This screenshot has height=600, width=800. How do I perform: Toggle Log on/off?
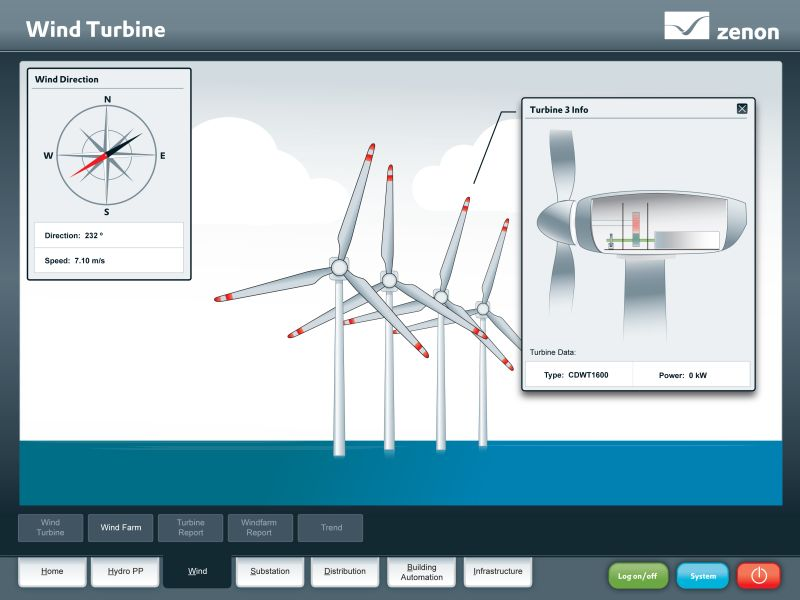pos(636,576)
